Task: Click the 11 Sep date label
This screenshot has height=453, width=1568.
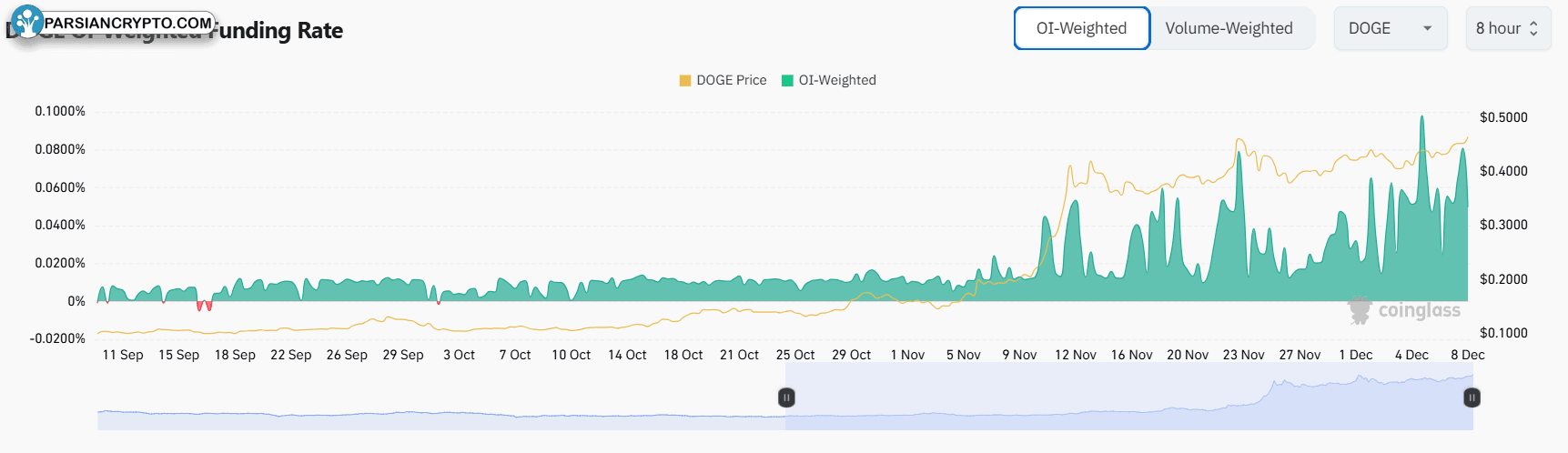Action: tap(123, 355)
